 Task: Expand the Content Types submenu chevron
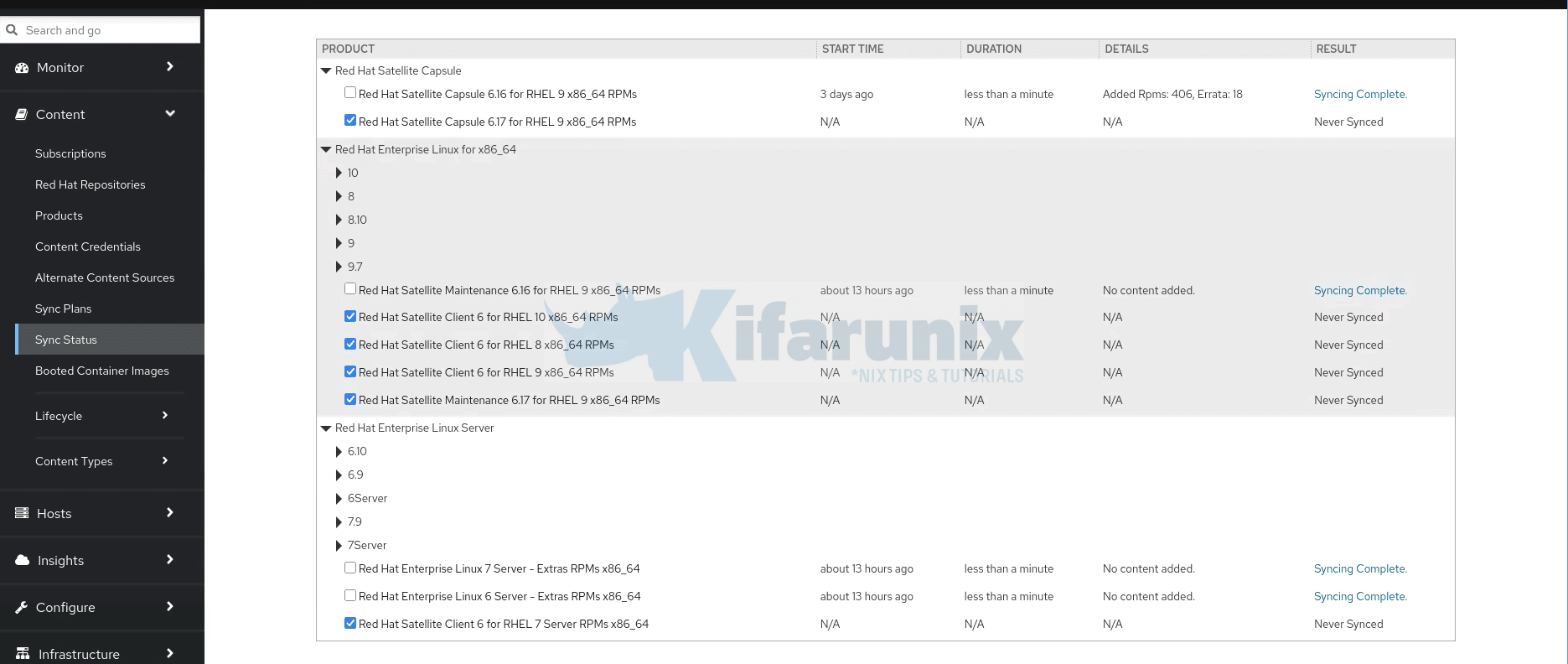tap(165, 460)
